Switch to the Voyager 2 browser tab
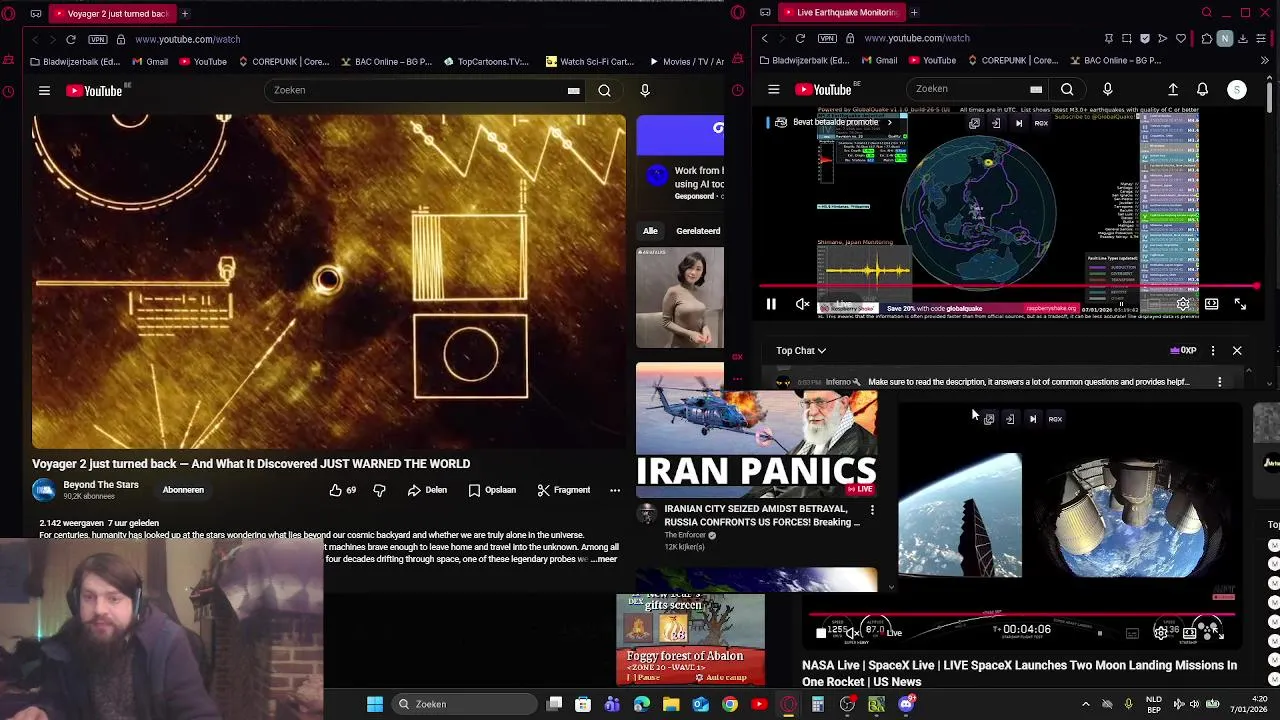The image size is (1280, 720). (110, 13)
